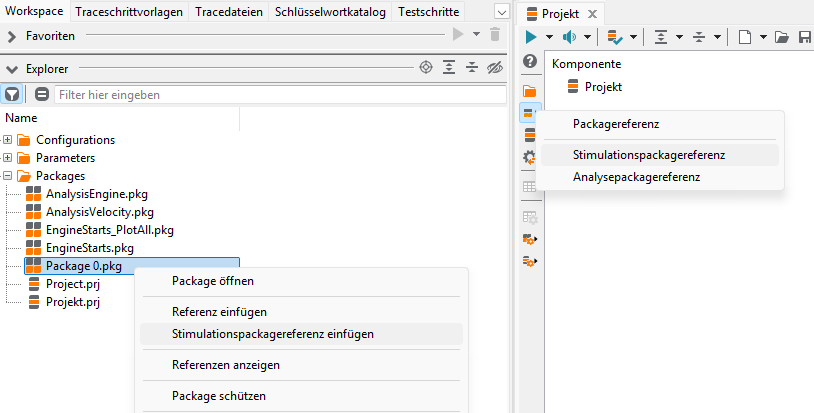The width and height of the screenshot is (814, 413).
Task: Expand the Favoriten section
Action: [x=12, y=36]
